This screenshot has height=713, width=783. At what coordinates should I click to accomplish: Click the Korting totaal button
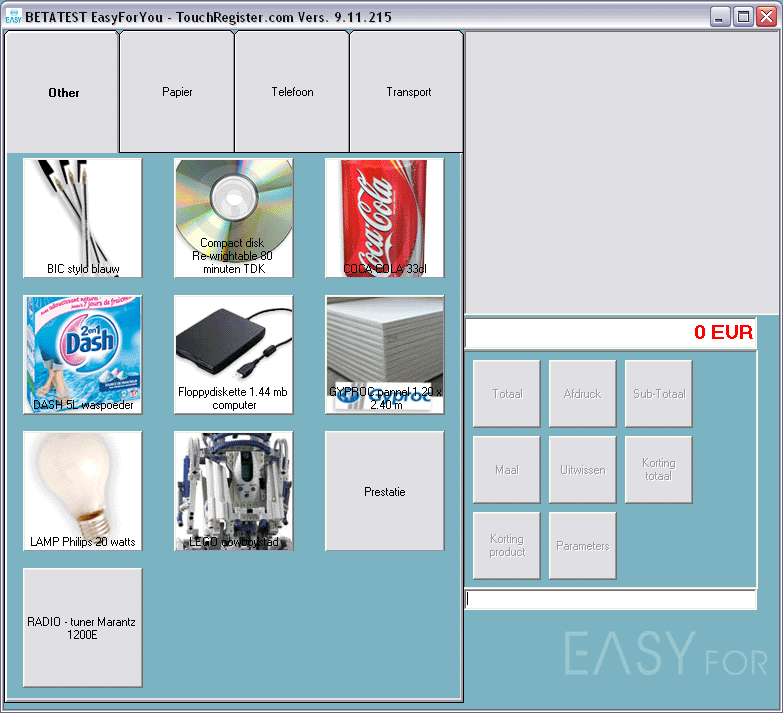click(659, 469)
